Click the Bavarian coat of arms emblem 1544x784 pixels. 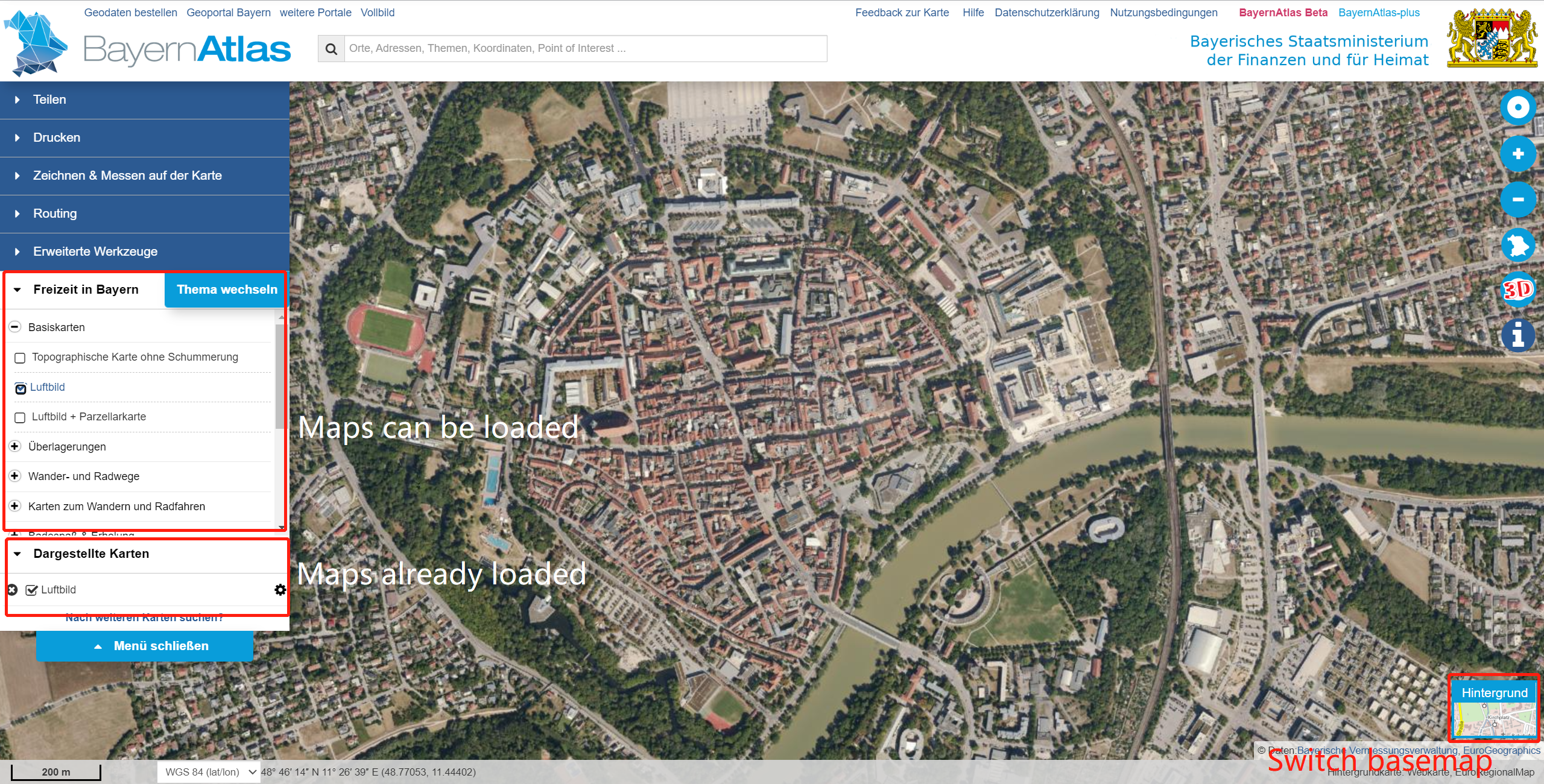[1493, 38]
